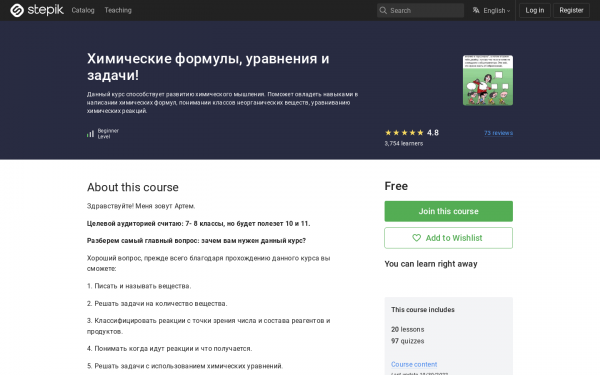Screen dimensions: 600x375
Task: Click the 97 quizzes text
Action: pyautogui.click(x=408, y=341)
